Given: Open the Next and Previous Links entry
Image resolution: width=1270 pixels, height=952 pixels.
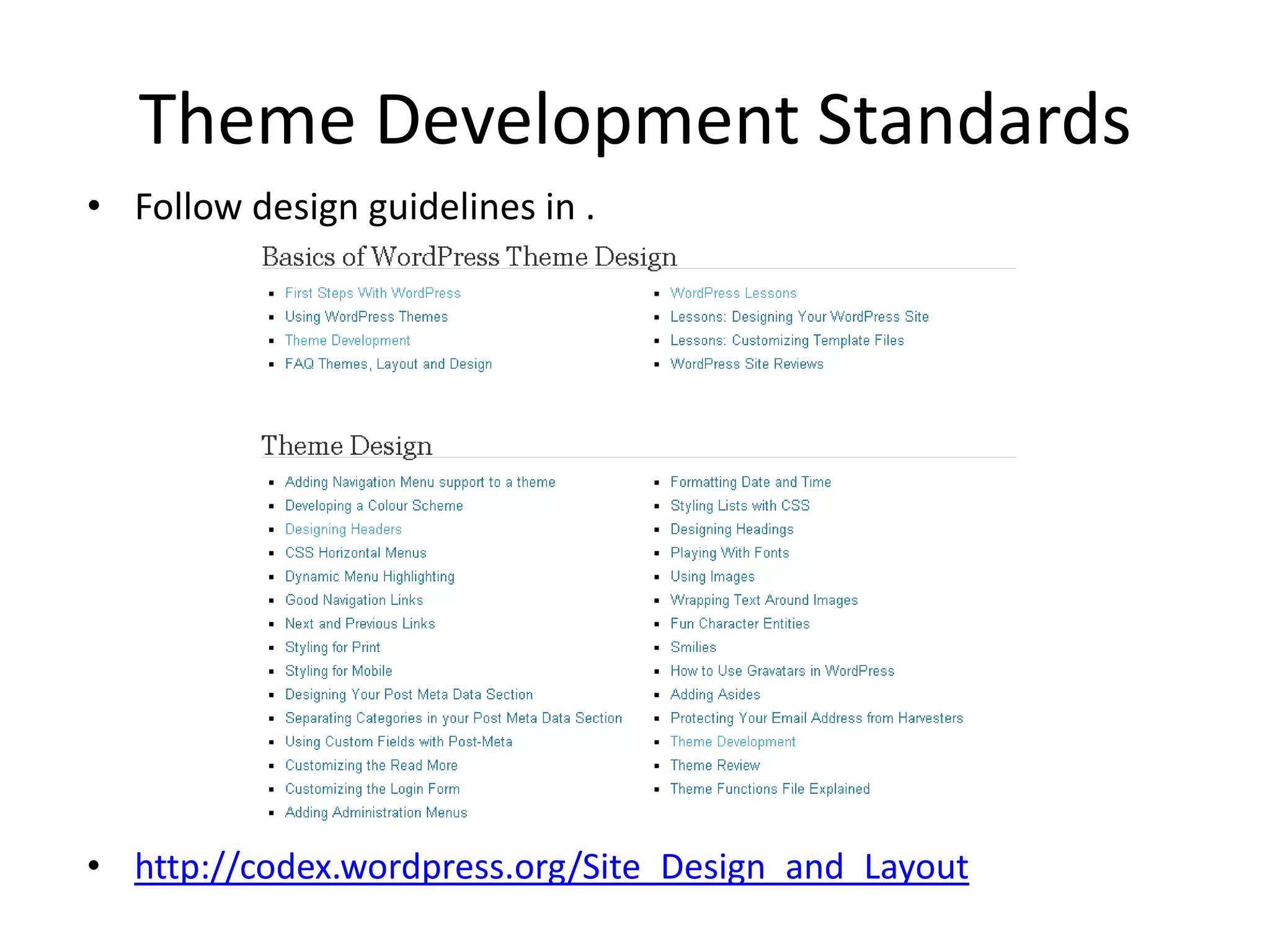Looking at the screenshot, I should [360, 624].
